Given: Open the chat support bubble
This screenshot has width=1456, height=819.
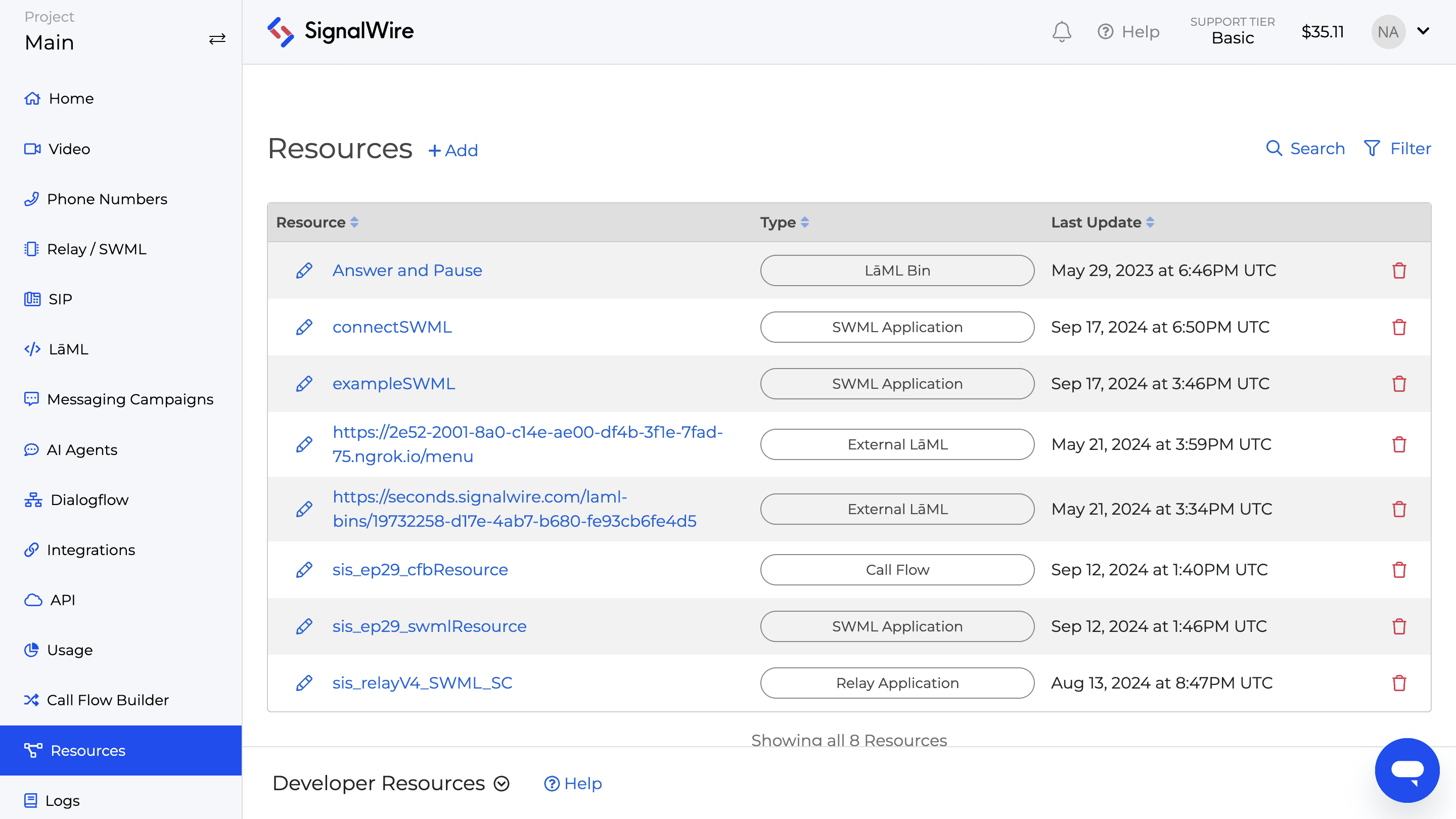Looking at the screenshot, I should [x=1407, y=770].
